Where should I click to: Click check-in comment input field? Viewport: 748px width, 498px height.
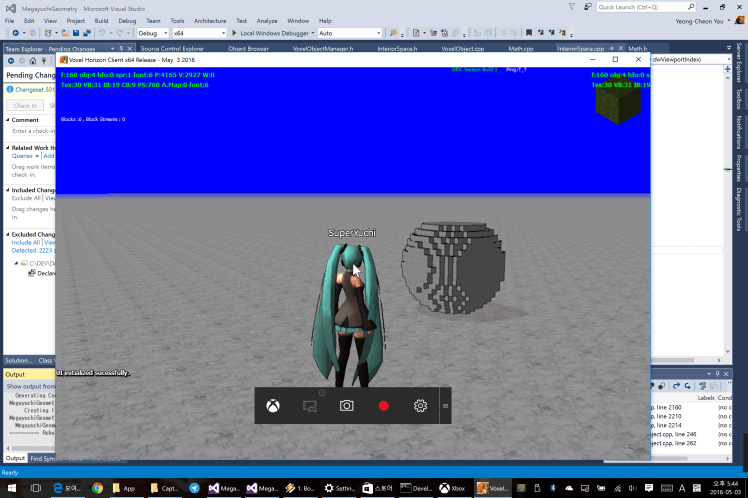(32, 131)
